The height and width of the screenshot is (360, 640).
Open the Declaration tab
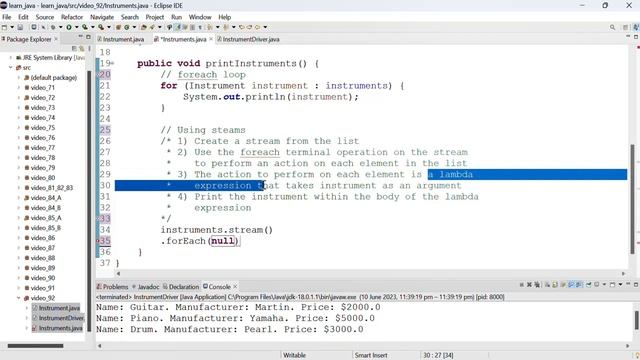[181, 287]
